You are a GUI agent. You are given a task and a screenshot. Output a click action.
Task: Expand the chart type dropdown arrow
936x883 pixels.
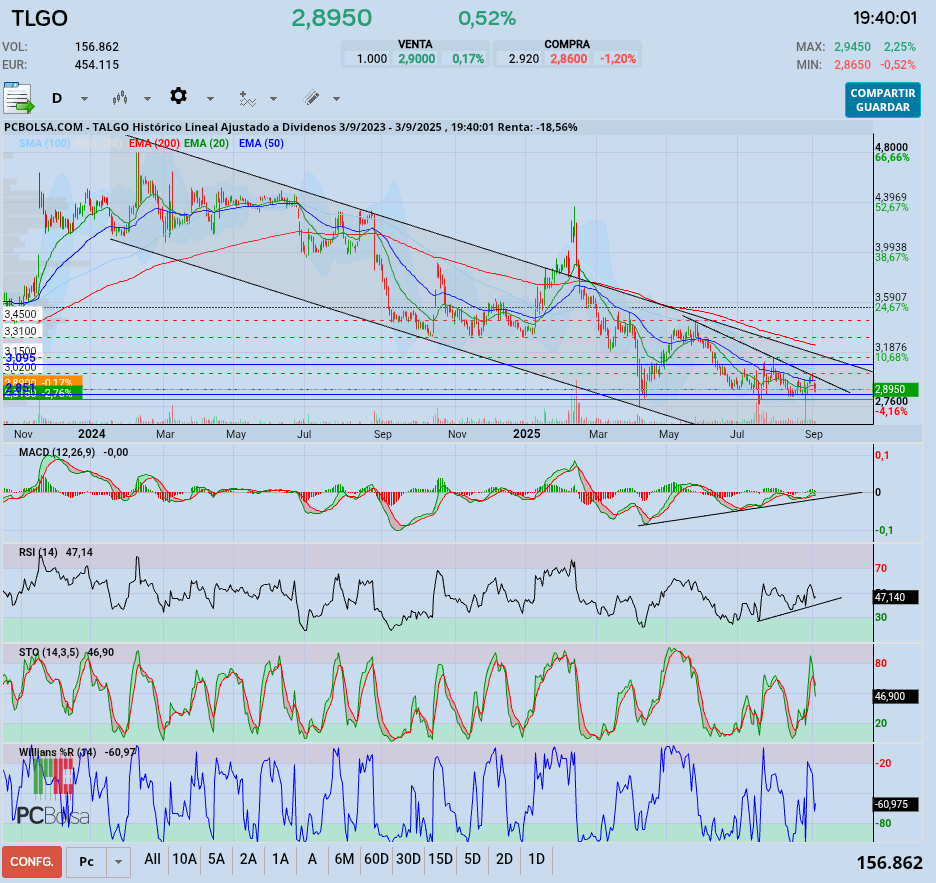tap(147, 99)
